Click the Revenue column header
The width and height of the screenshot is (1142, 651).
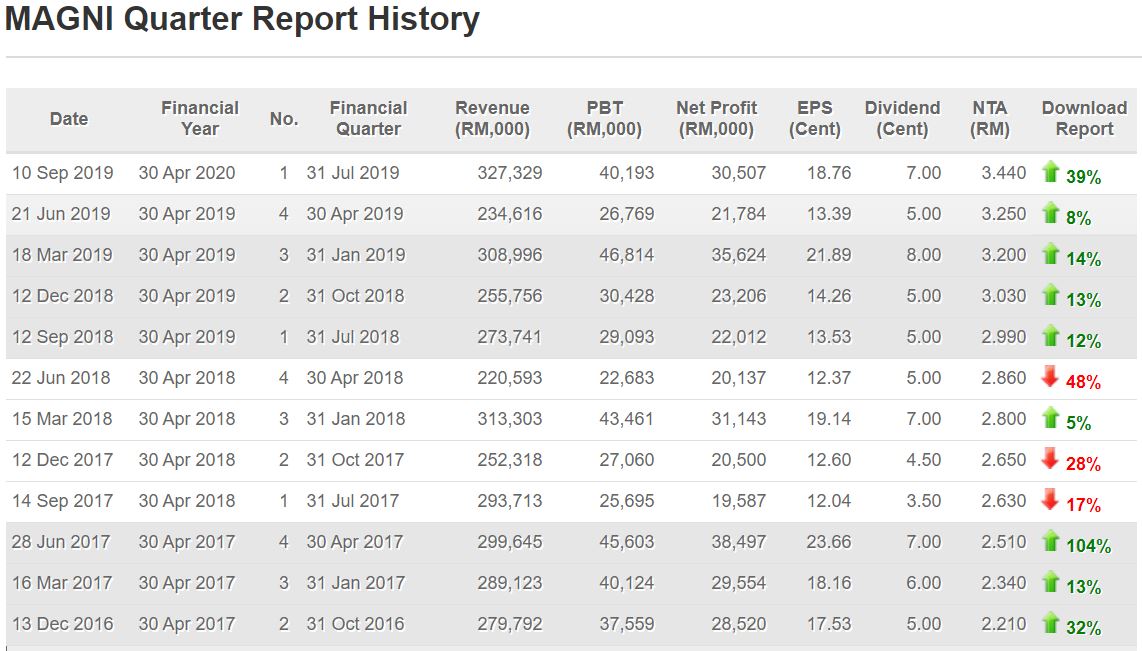[492, 118]
